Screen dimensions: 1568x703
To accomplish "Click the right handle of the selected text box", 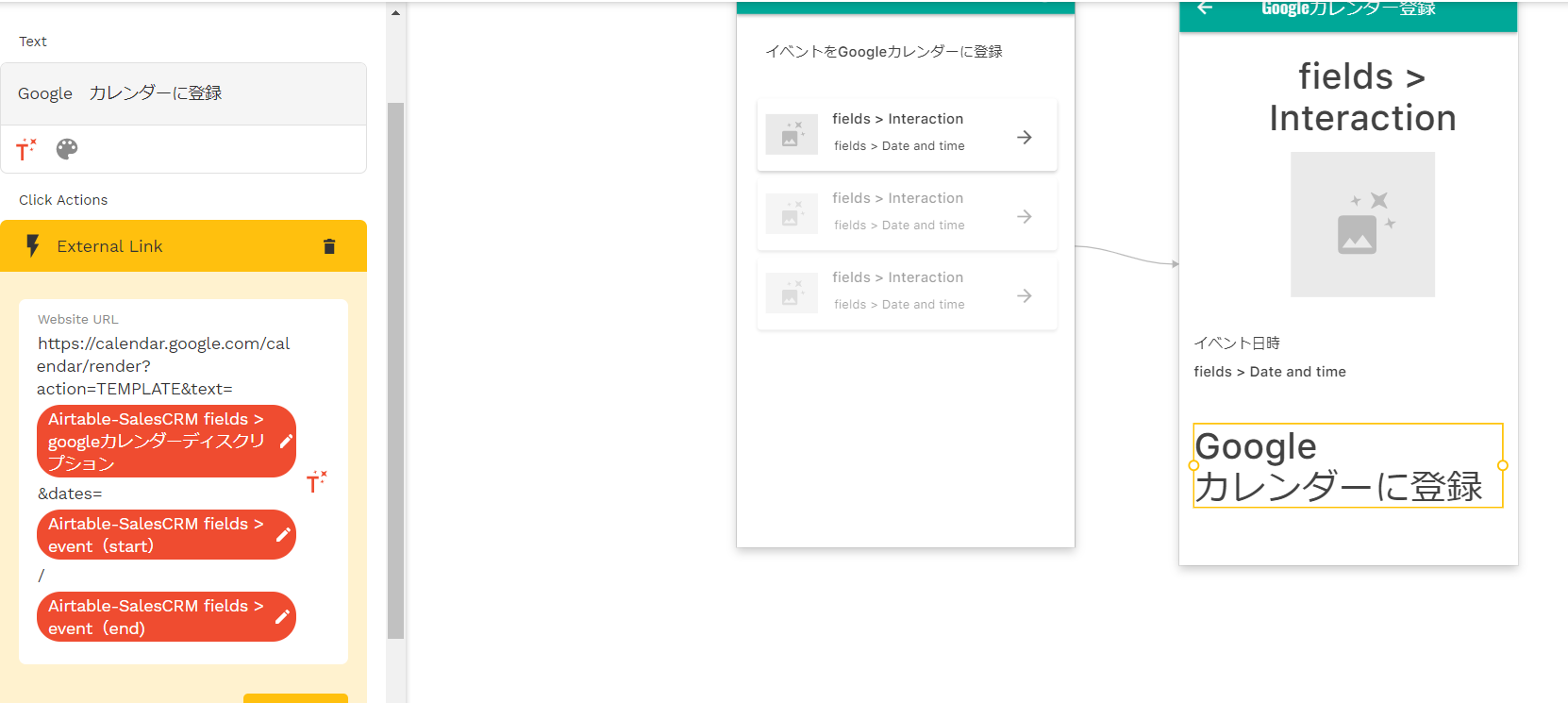I will click(1503, 465).
